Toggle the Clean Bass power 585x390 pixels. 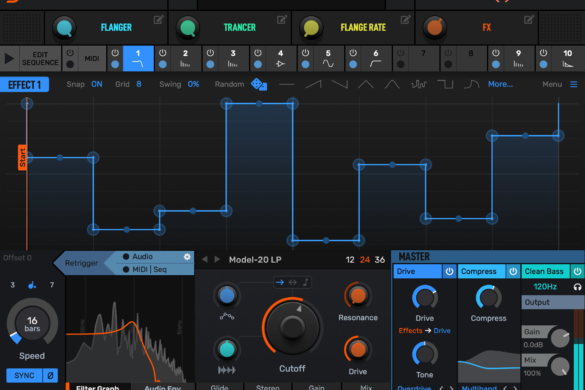(577, 271)
